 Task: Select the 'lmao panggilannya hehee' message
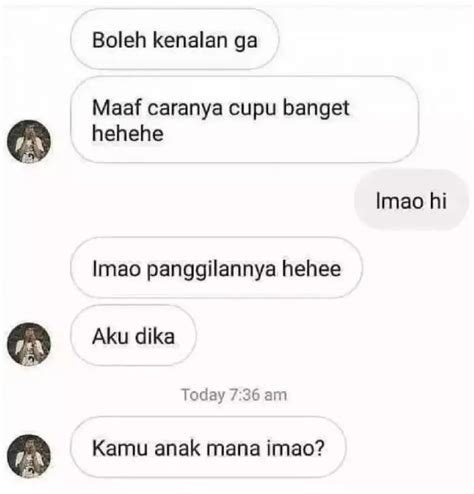(x=216, y=268)
